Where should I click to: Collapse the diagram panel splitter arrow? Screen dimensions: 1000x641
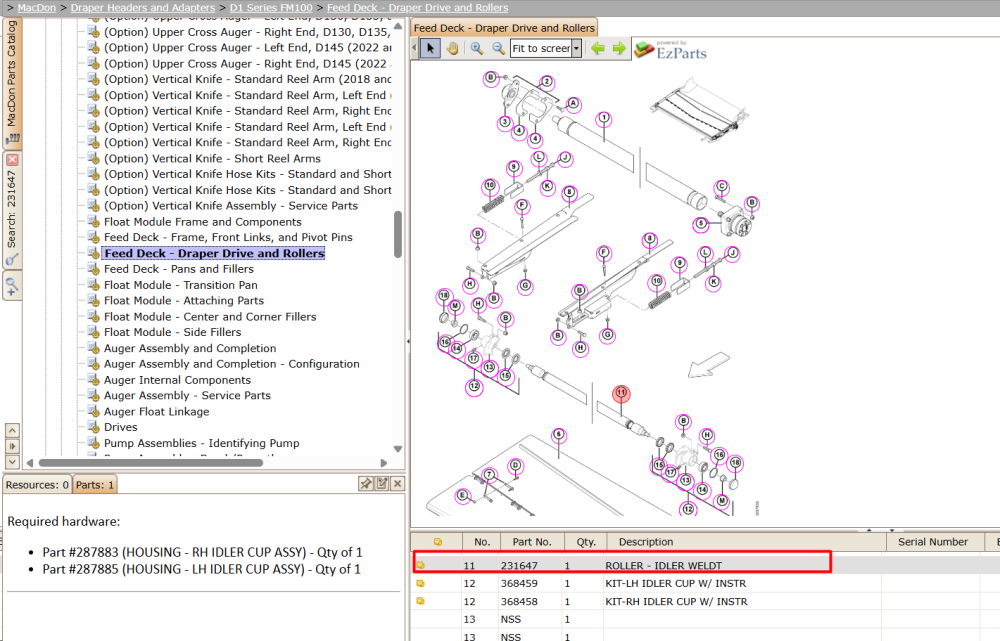pos(408,341)
